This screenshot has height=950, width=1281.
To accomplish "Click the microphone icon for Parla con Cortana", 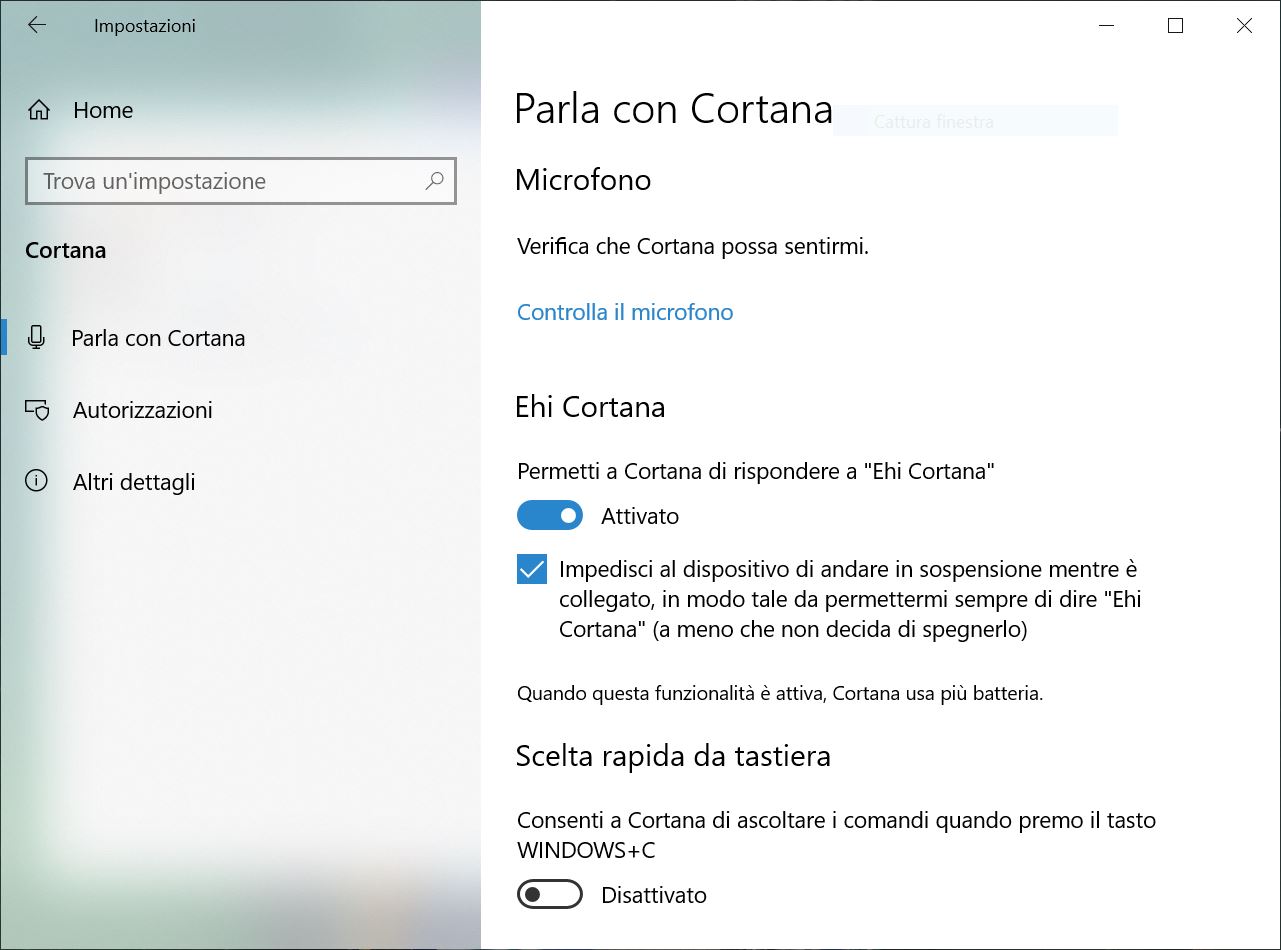I will click(37, 338).
